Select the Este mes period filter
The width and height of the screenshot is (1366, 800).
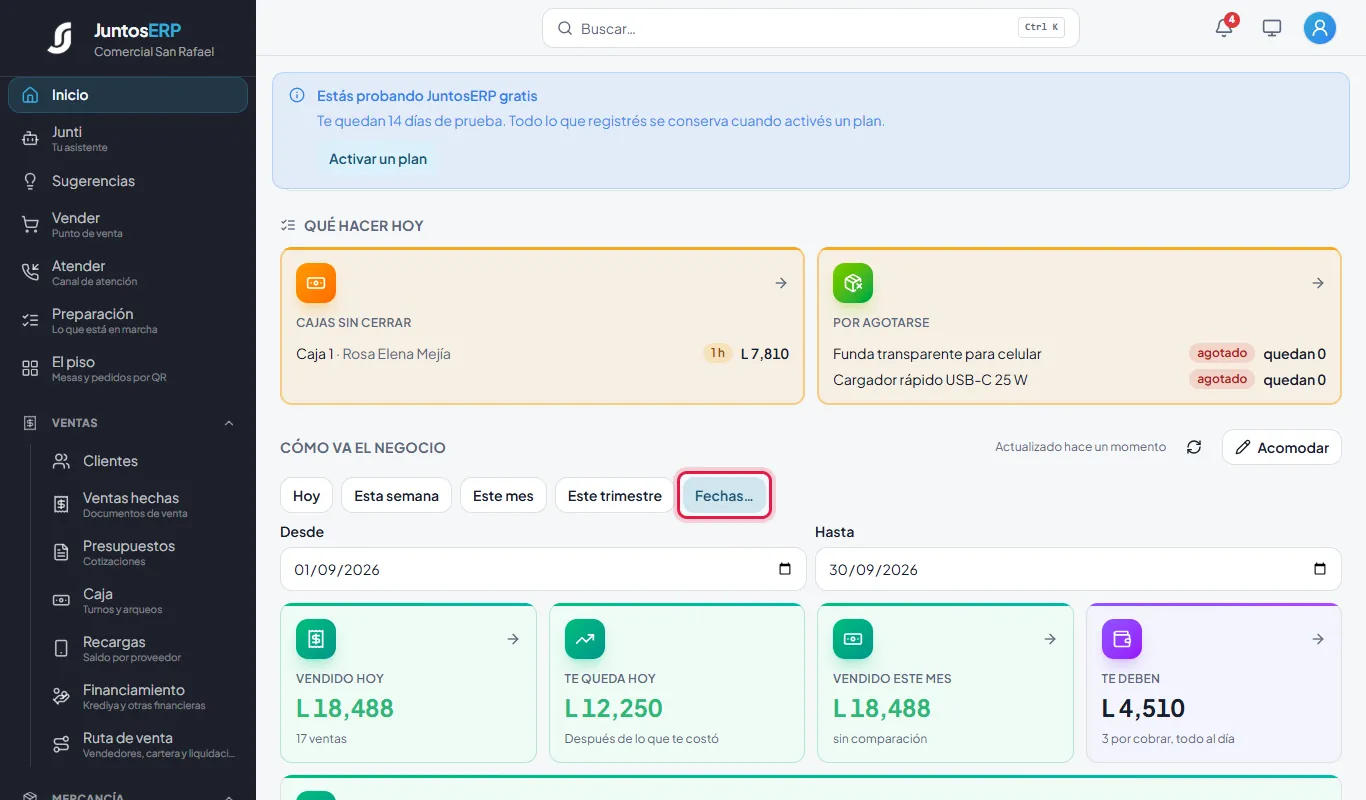(x=503, y=496)
